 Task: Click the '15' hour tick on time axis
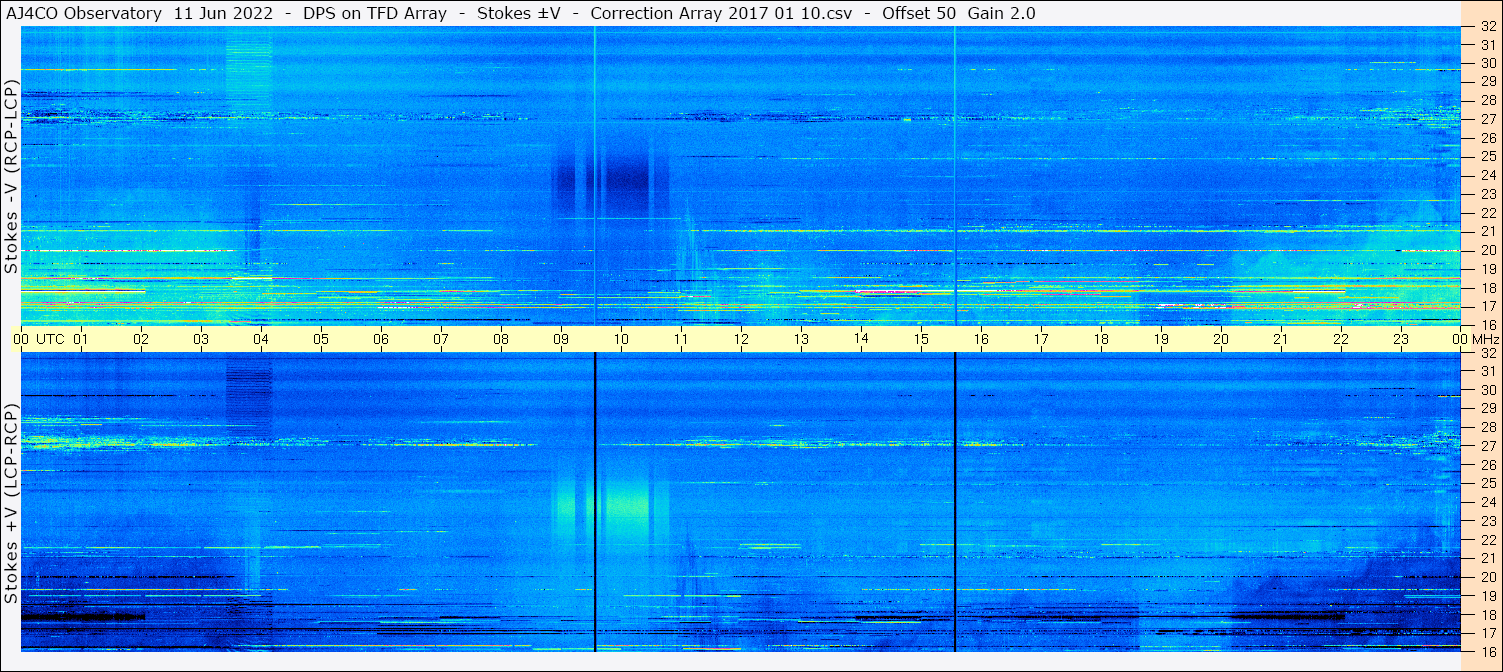[x=921, y=339]
